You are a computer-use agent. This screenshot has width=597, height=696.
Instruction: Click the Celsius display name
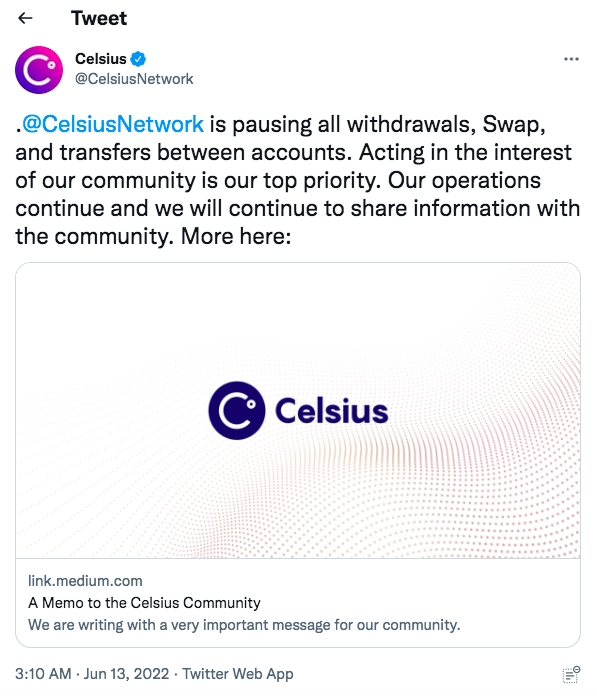pyautogui.click(x=101, y=59)
